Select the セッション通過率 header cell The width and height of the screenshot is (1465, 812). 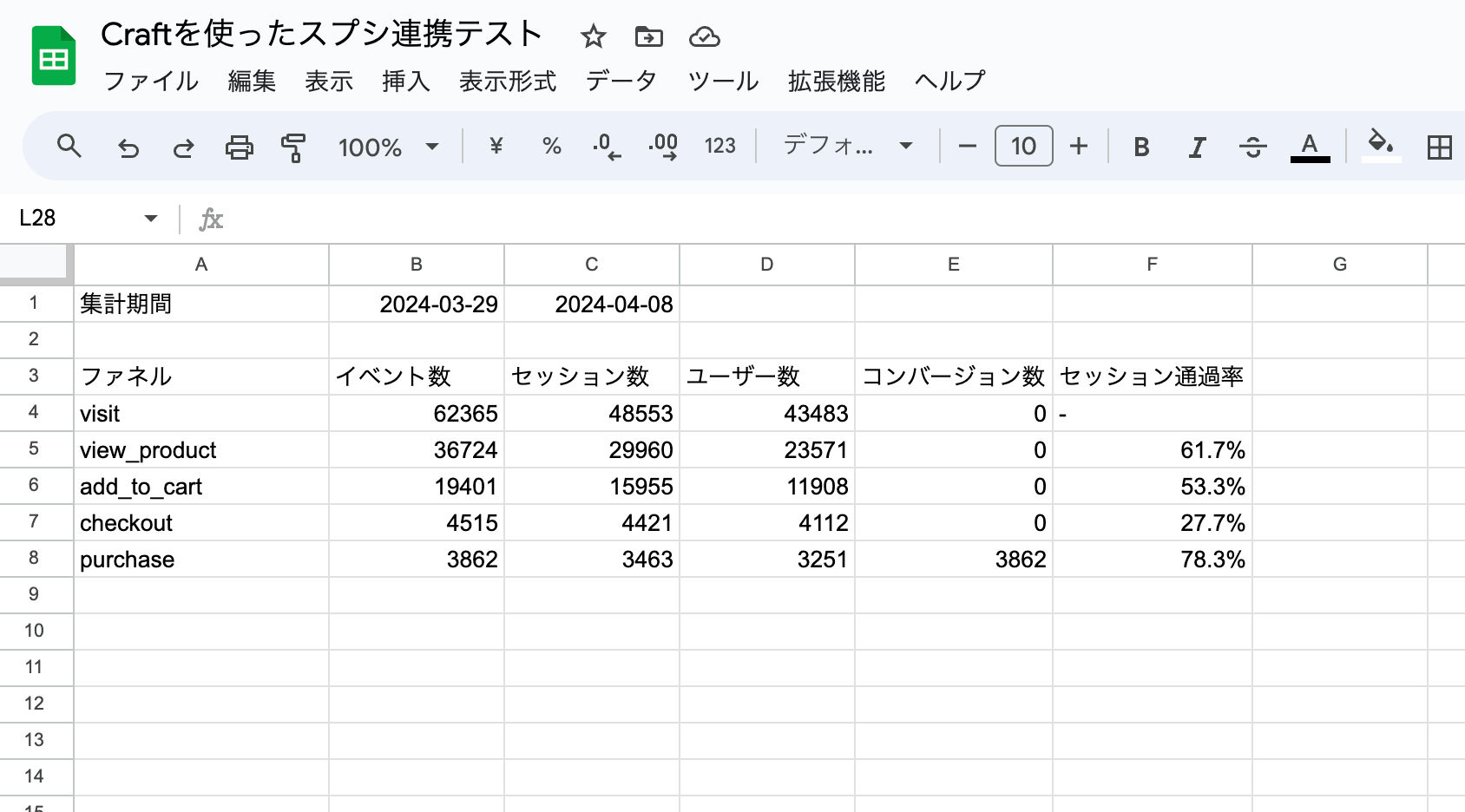pyautogui.click(x=1153, y=377)
